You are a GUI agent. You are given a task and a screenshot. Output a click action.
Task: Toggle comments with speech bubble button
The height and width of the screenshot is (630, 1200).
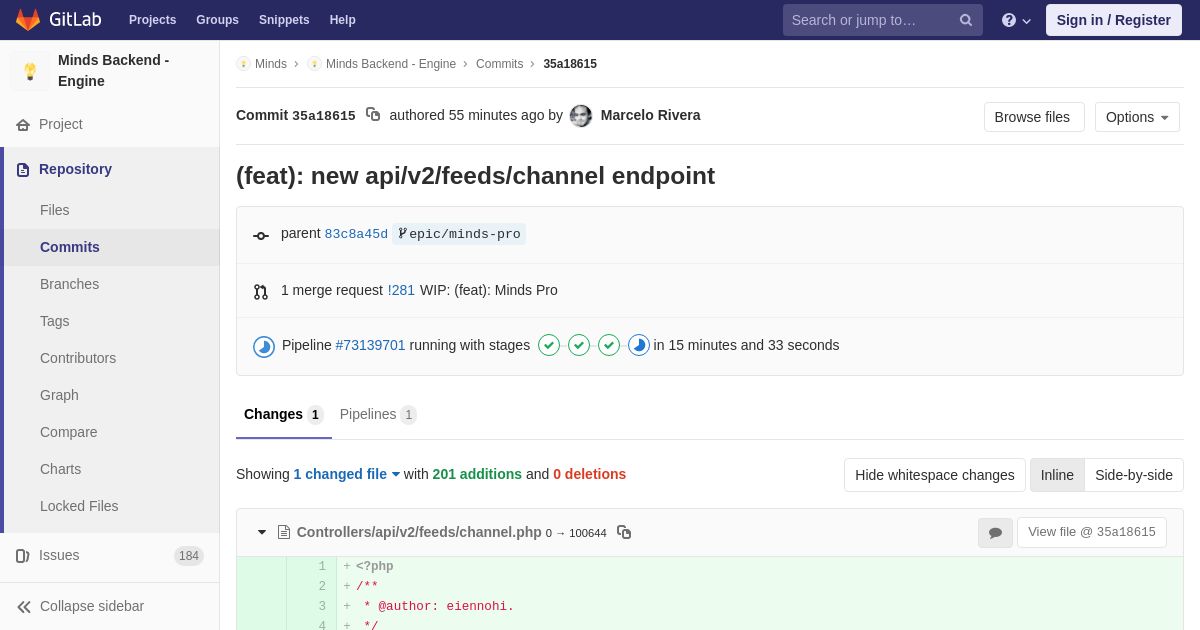(x=995, y=533)
